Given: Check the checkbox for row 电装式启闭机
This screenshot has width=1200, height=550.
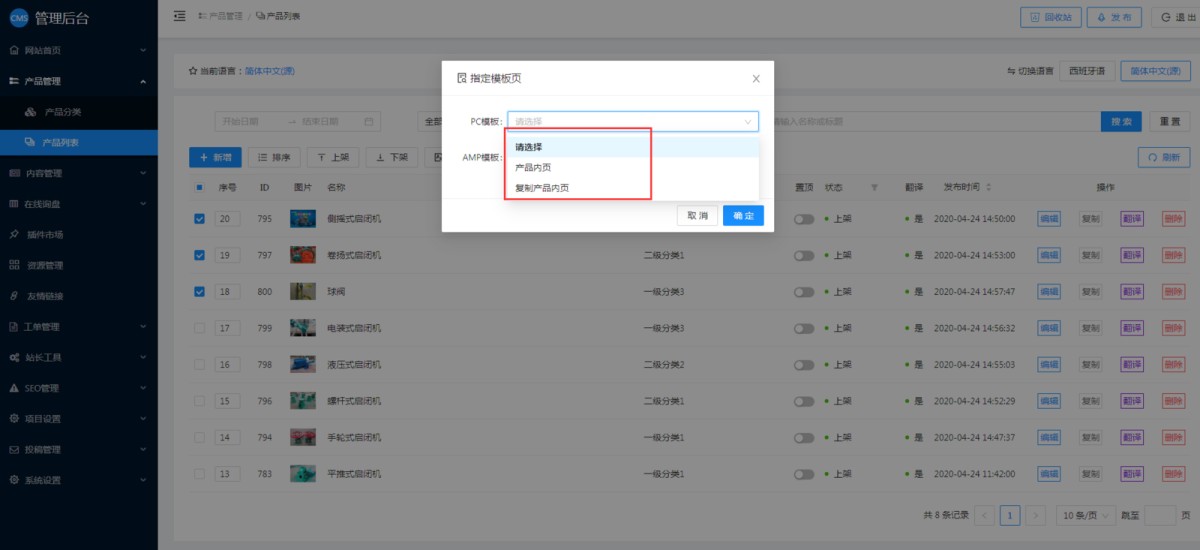Looking at the screenshot, I should pyautogui.click(x=200, y=328).
